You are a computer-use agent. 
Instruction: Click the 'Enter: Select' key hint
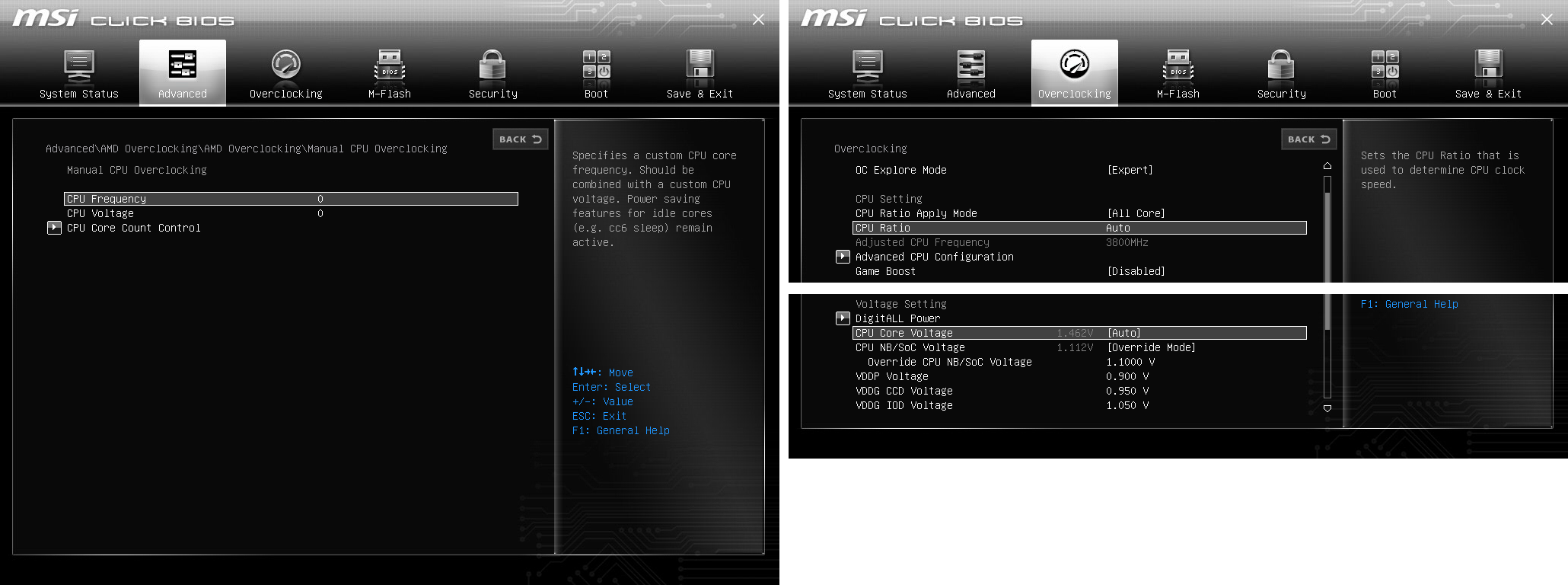pyautogui.click(x=612, y=387)
